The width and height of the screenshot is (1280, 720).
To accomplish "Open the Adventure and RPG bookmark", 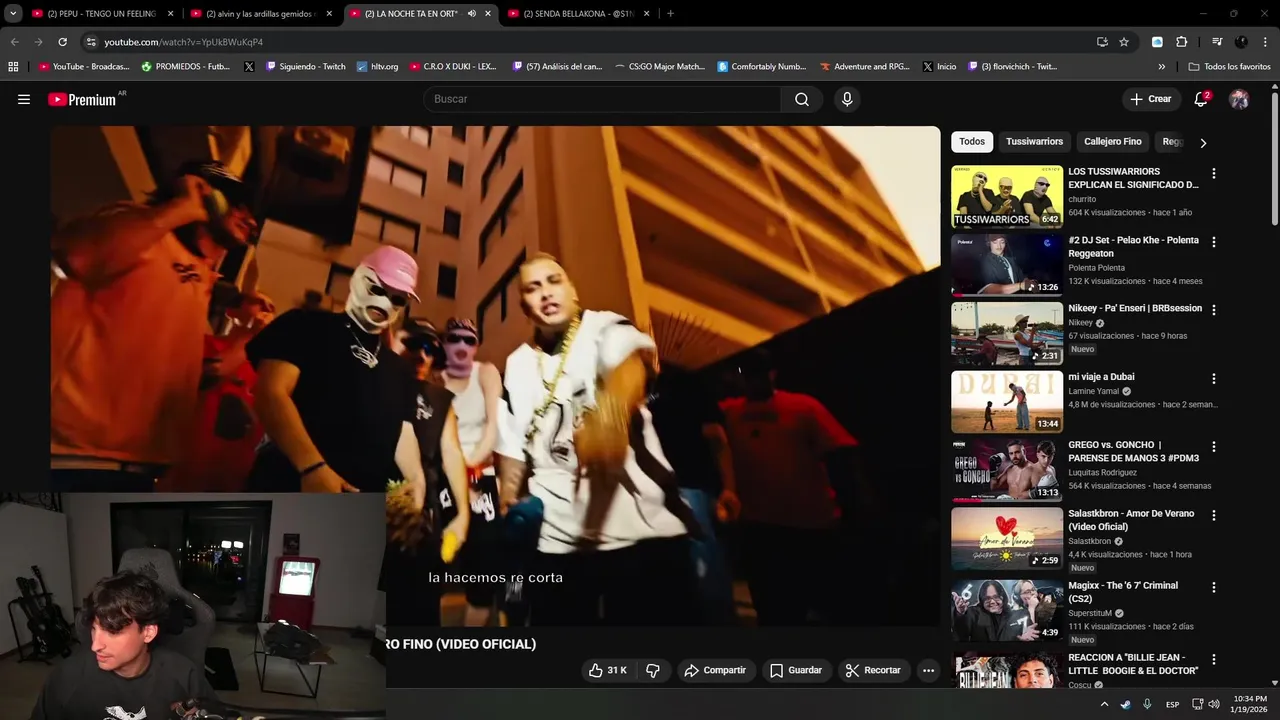I will (x=865, y=67).
